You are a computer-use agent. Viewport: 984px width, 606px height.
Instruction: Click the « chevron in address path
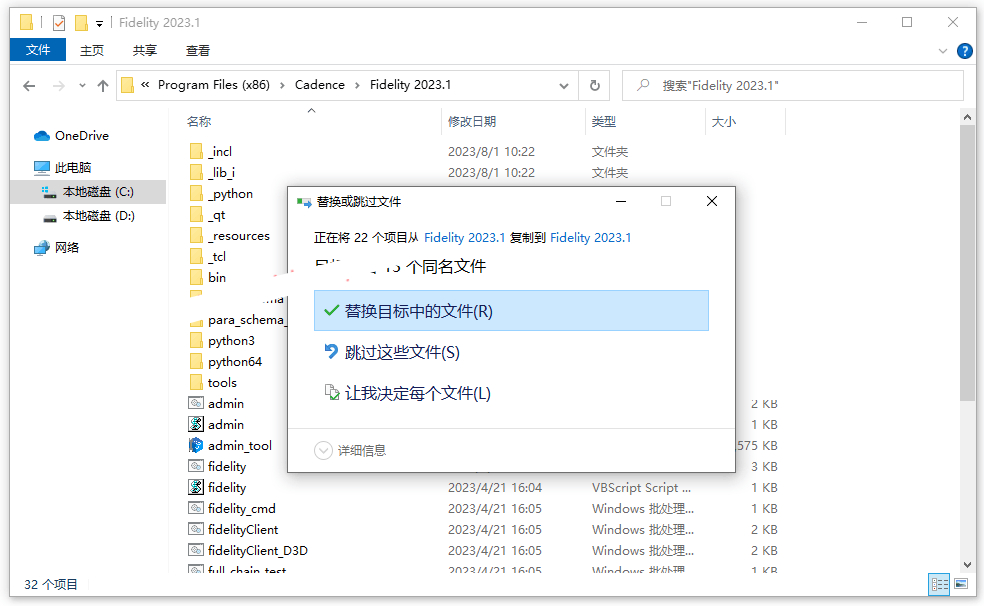tap(145, 85)
